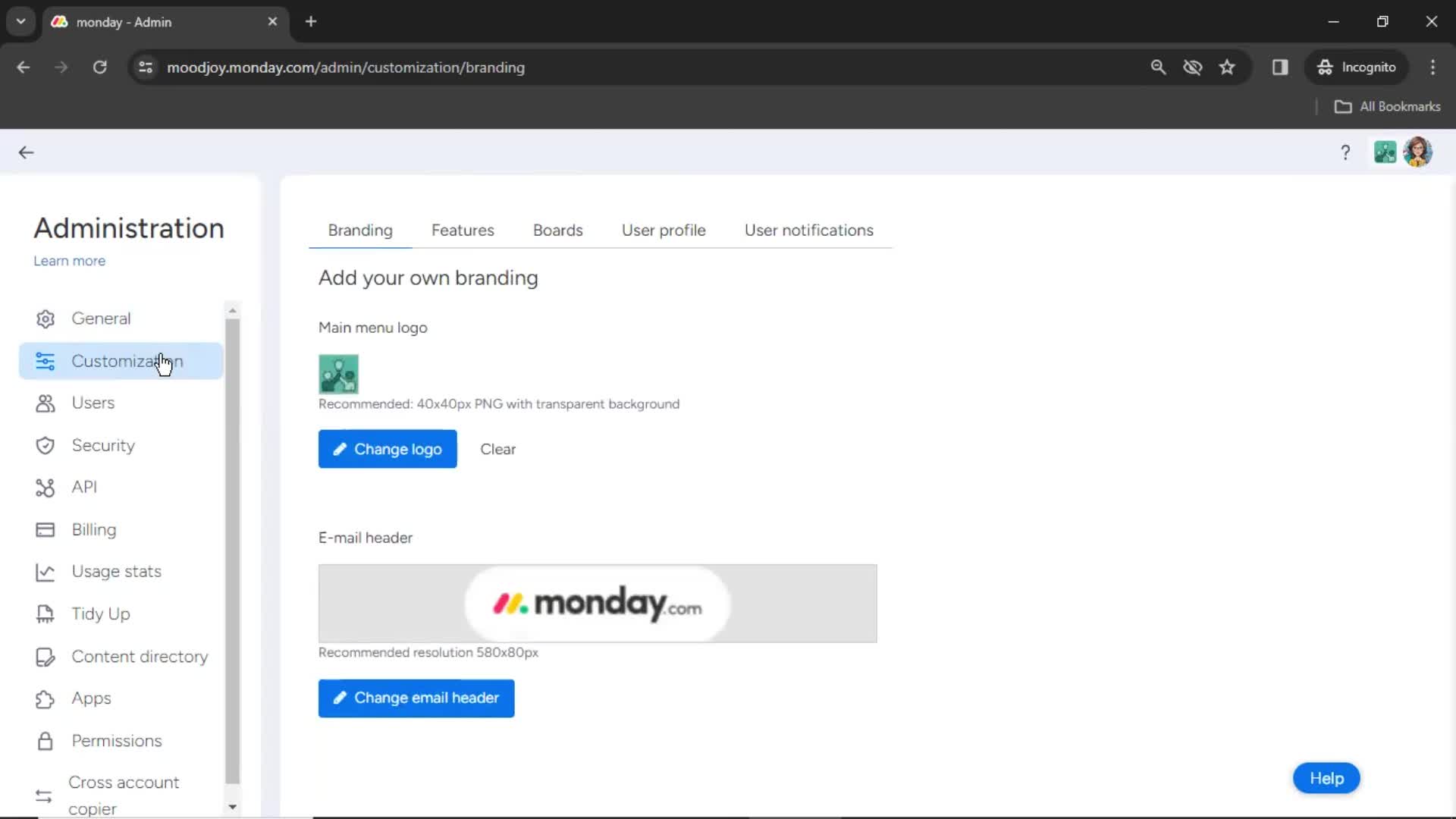Viewport: 1456px width, 819px height.
Task: Click the Help button
Action: [1327, 778]
